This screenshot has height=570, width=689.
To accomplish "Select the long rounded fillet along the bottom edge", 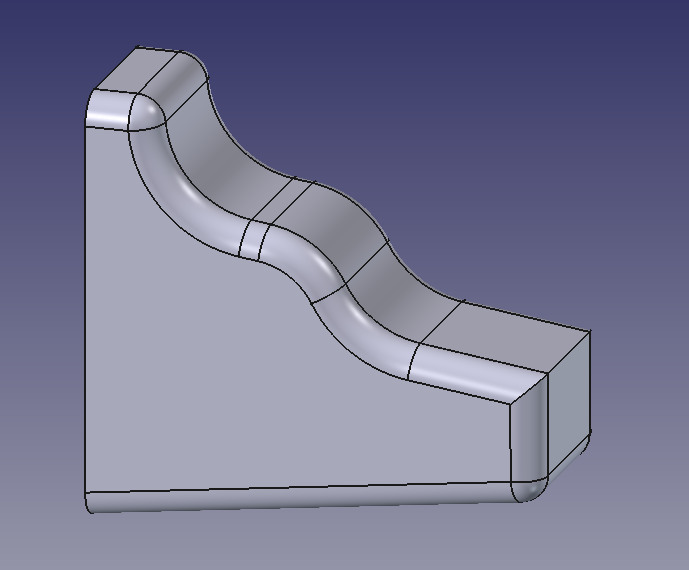I will [303, 498].
